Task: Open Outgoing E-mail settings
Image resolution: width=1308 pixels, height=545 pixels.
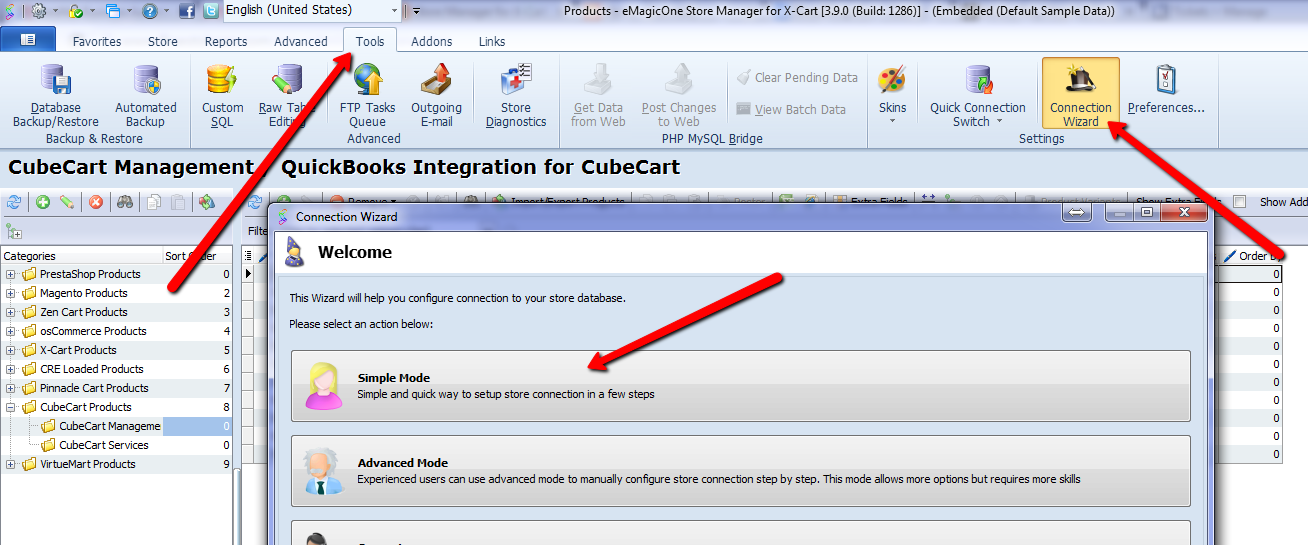Action: coord(436,96)
